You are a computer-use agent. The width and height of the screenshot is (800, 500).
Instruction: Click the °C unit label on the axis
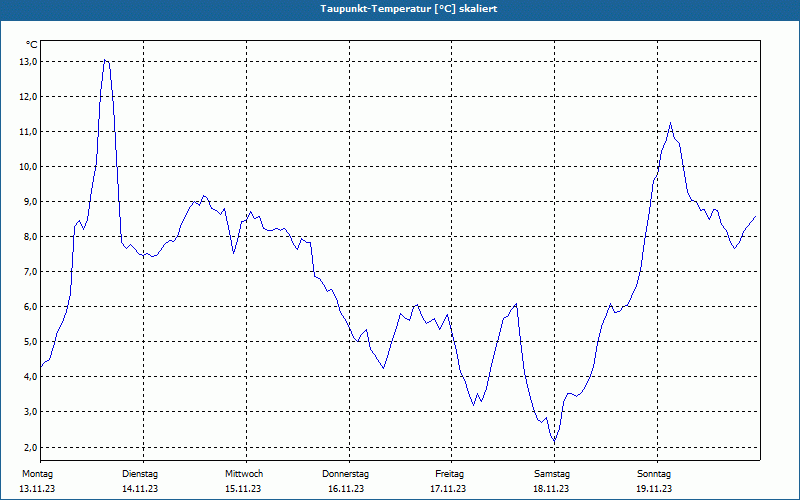pos(32,45)
